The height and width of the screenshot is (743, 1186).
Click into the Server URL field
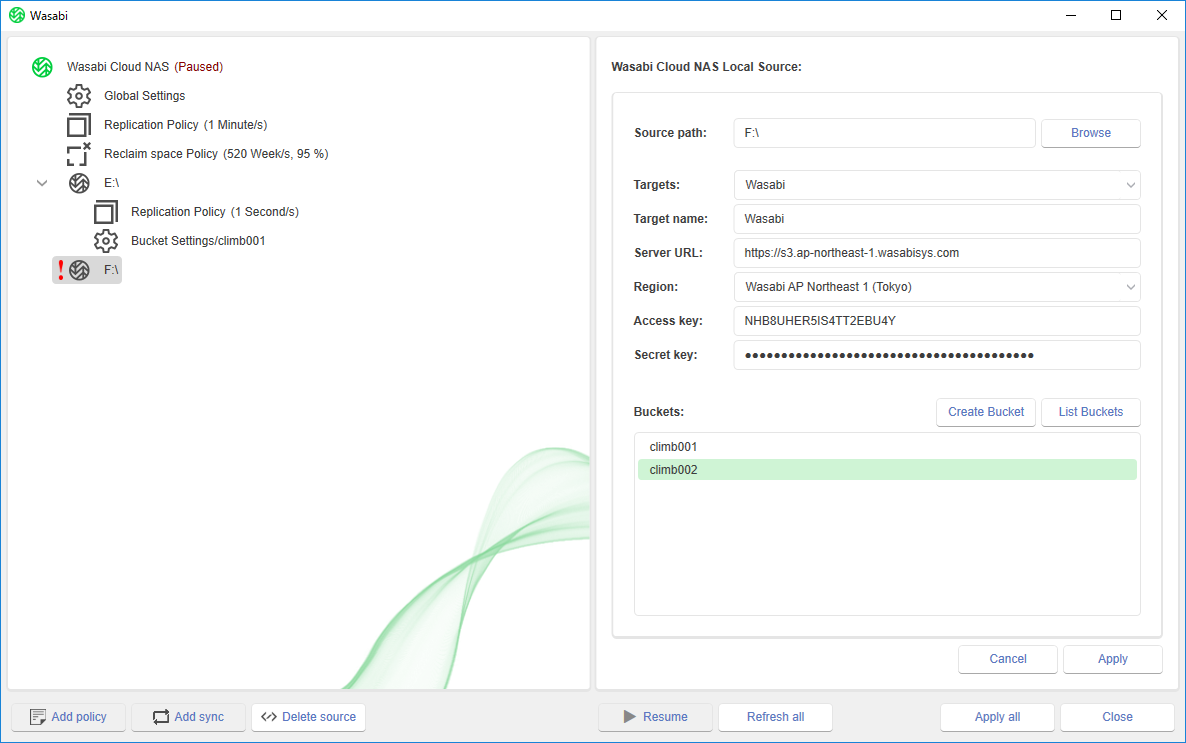pyautogui.click(x=936, y=253)
